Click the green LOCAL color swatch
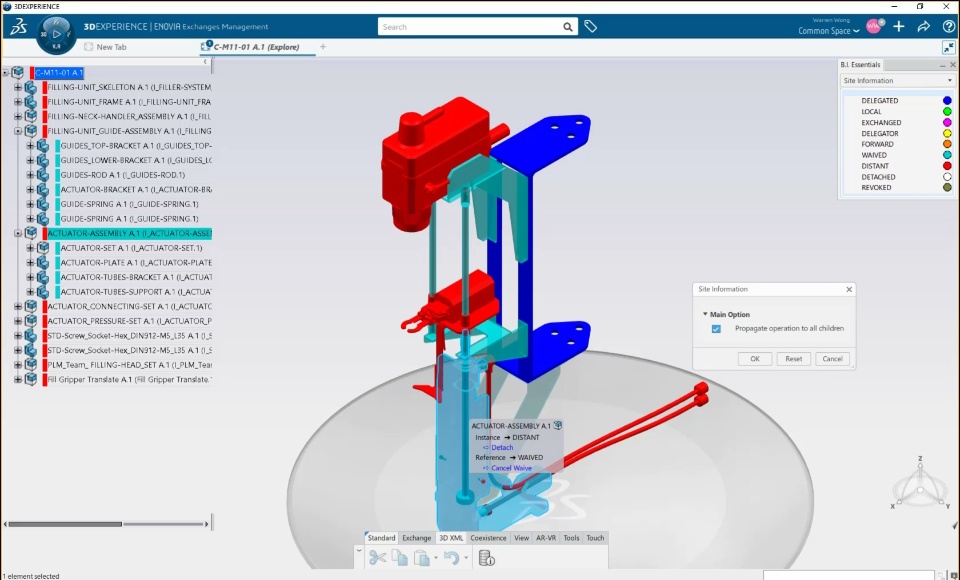 (x=947, y=111)
